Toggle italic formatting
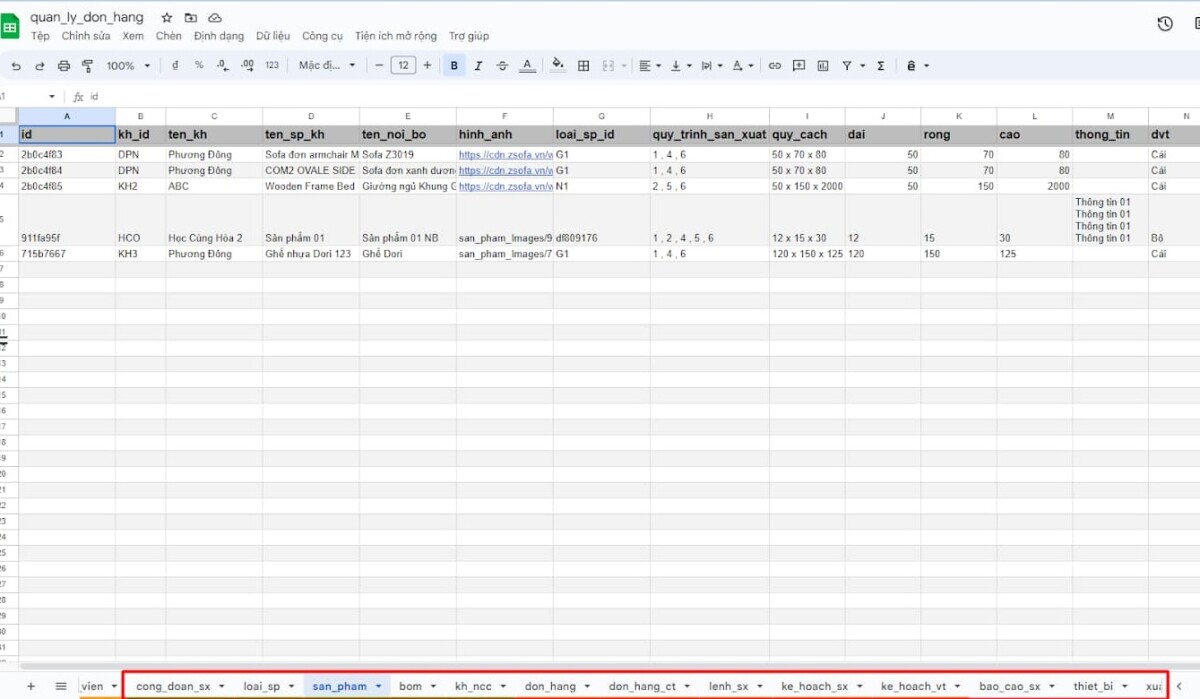 [x=478, y=65]
